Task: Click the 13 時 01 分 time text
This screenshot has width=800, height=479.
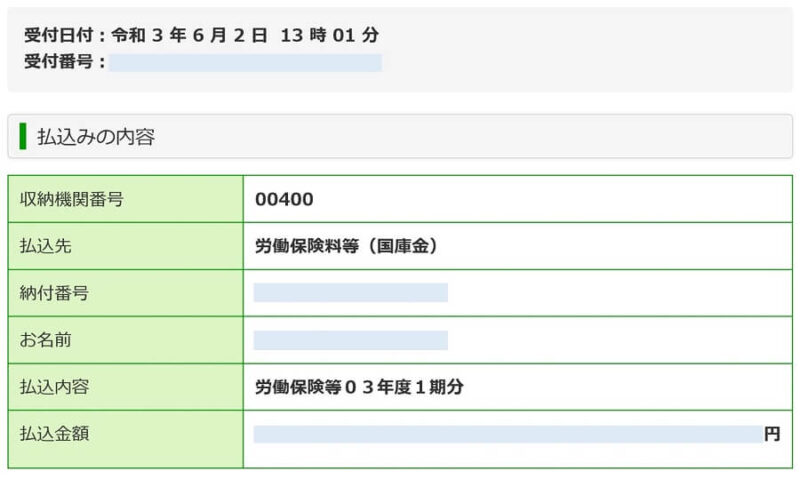Action: point(330,35)
